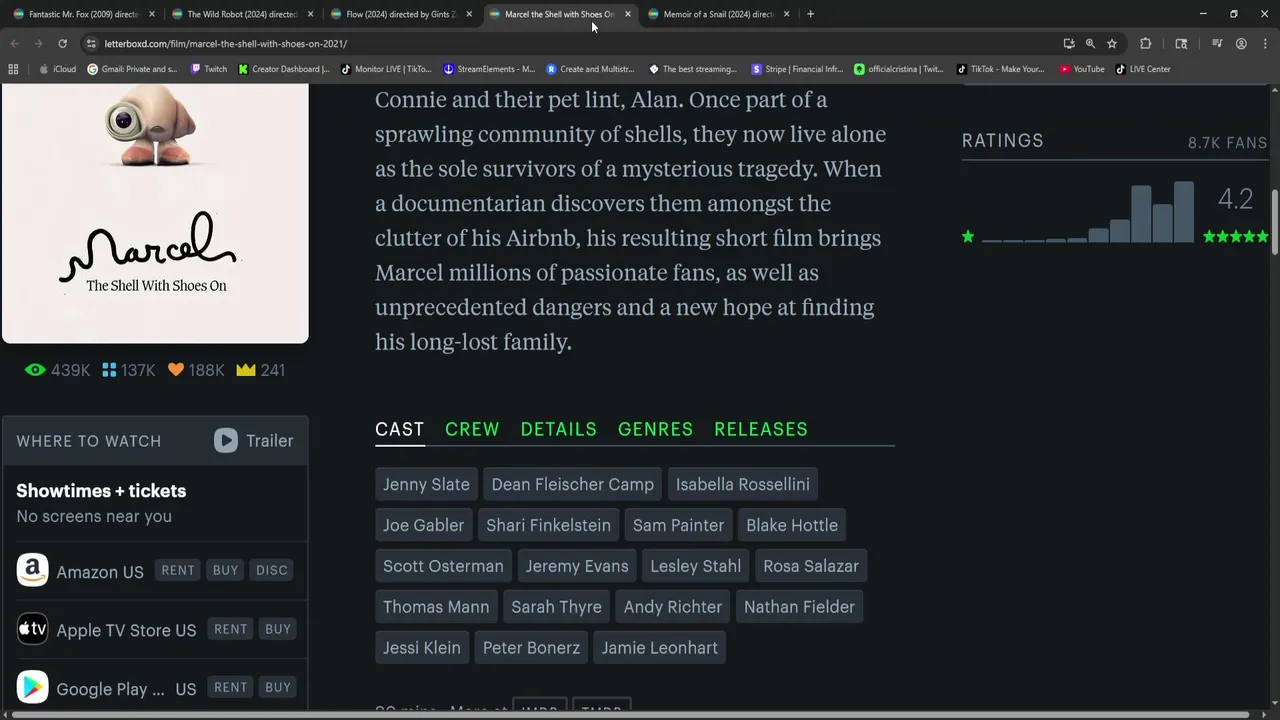Image resolution: width=1280 pixels, height=720 pixels.
Task: Open the Twitch bookmark
Action: point(208,69)
